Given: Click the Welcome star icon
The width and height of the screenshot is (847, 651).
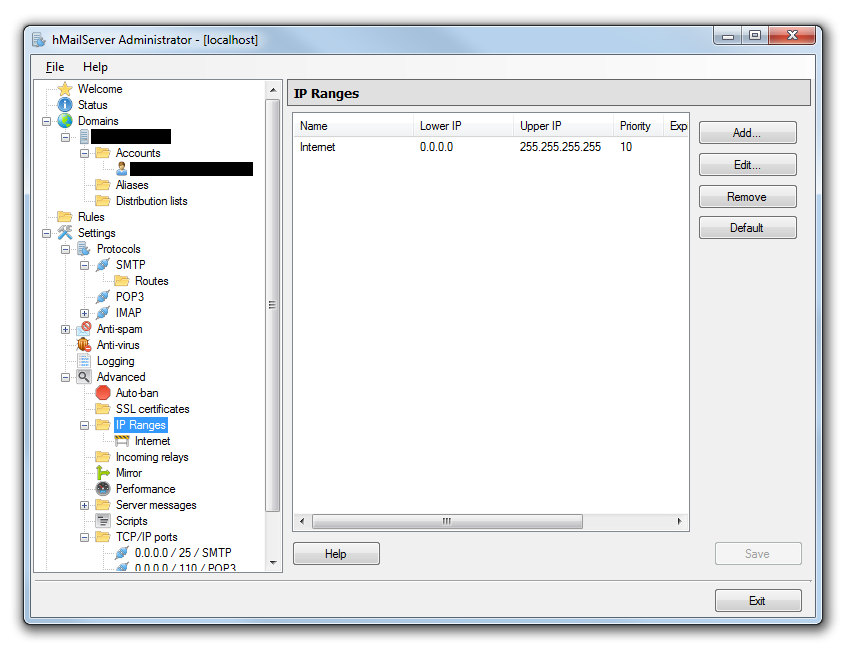Looking at the screenshot, I should 65,89.
